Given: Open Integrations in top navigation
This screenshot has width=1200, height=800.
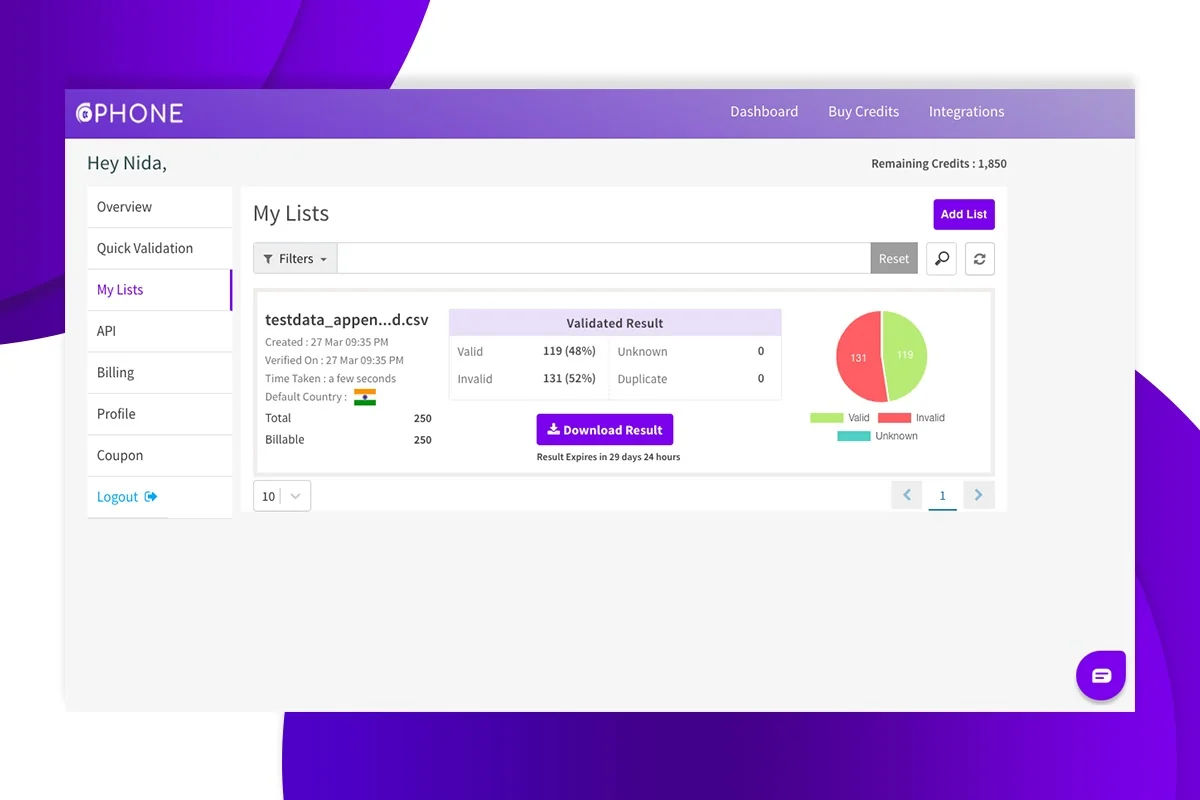Looking at the screenshot, I should click(x=966, y=112).
